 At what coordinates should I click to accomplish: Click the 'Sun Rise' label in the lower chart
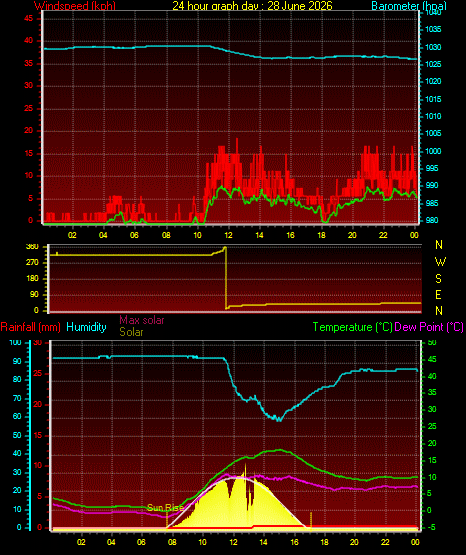166,508
